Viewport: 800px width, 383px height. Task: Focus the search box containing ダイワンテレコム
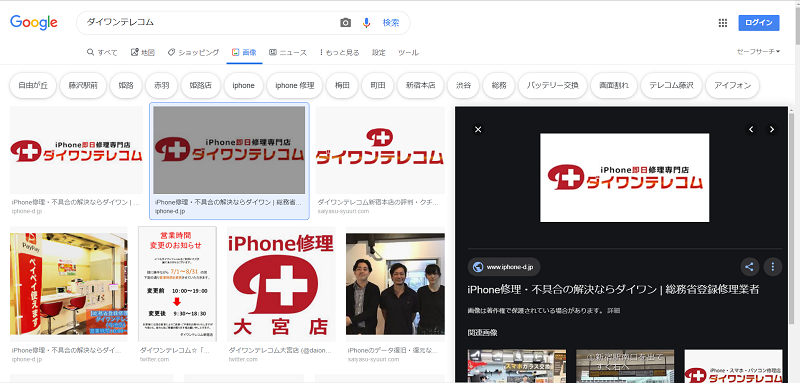coord(209,23)
